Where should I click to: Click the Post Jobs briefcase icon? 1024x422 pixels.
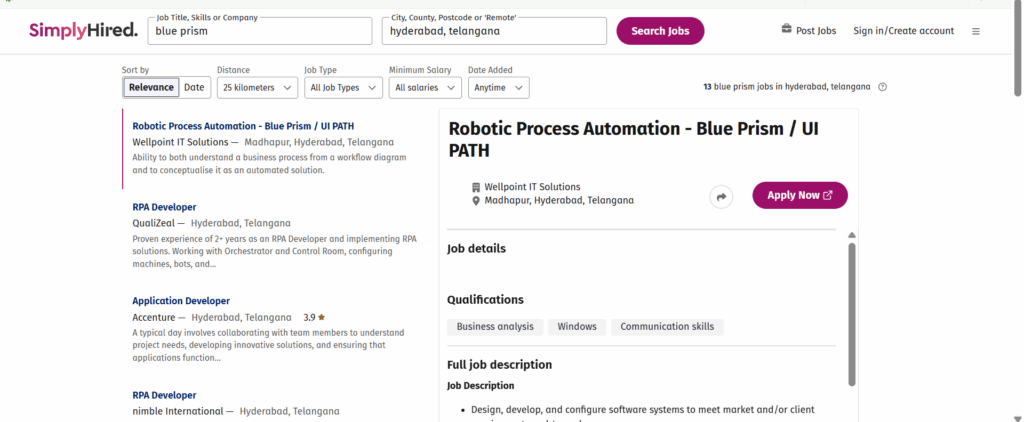[786, 30]
